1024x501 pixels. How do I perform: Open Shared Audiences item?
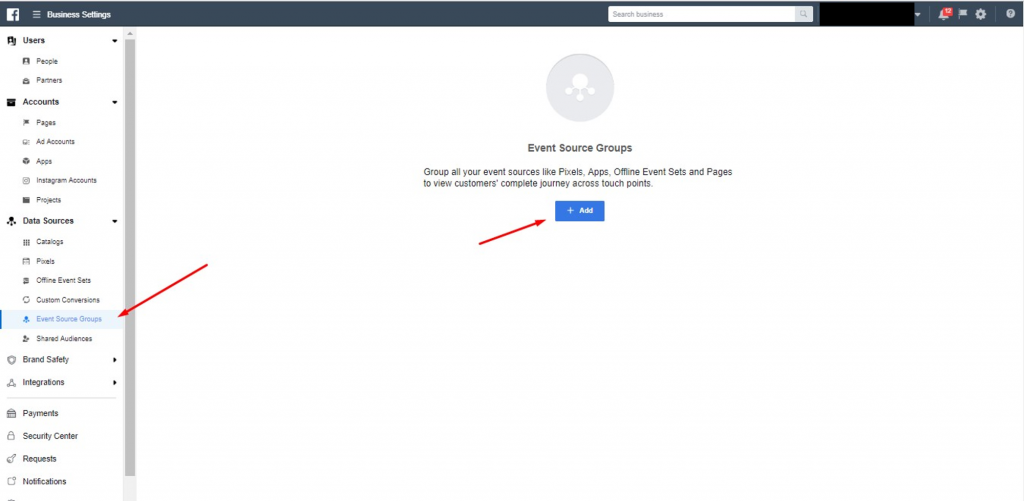(64, 339)
